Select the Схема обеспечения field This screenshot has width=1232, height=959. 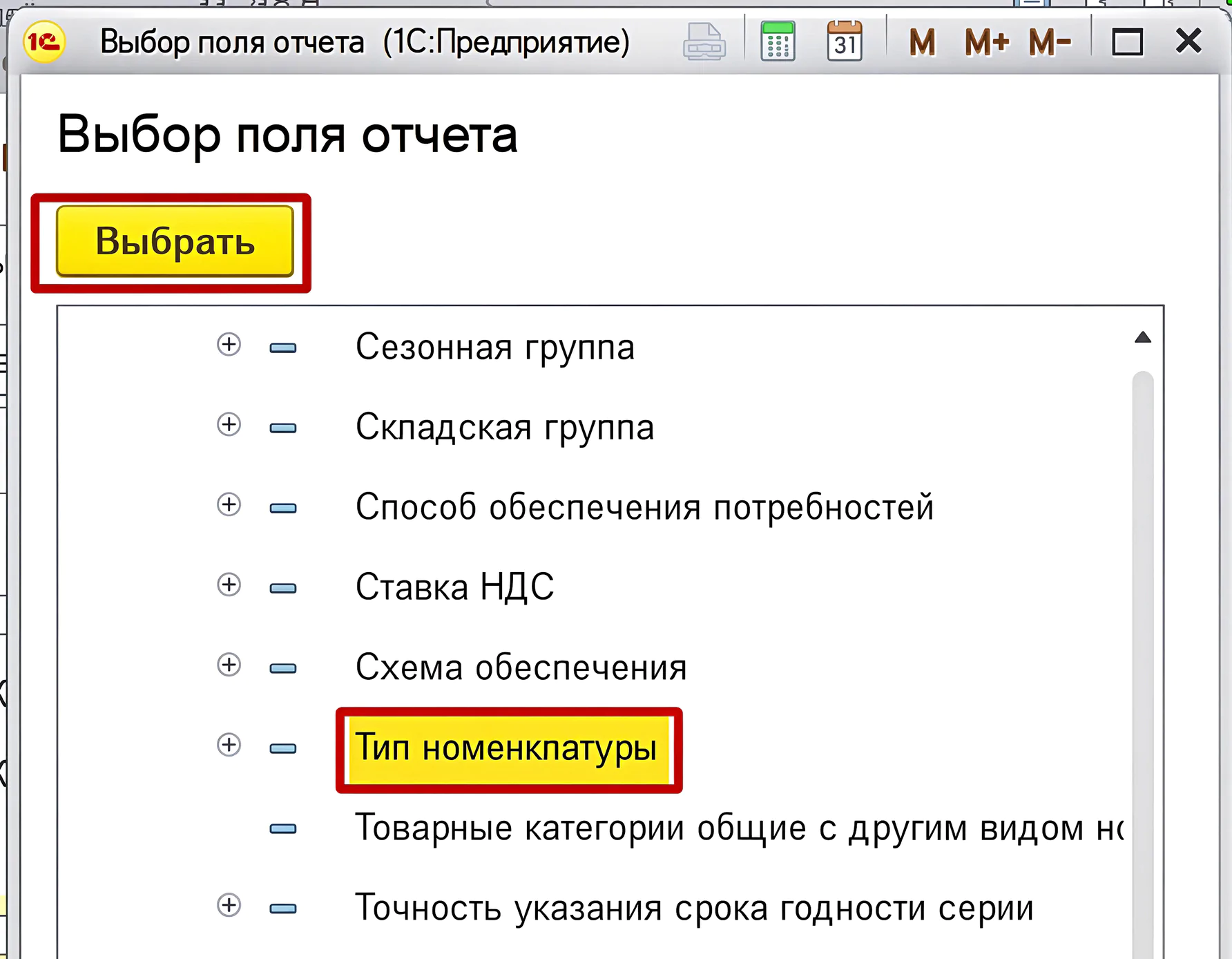point(521,667)
